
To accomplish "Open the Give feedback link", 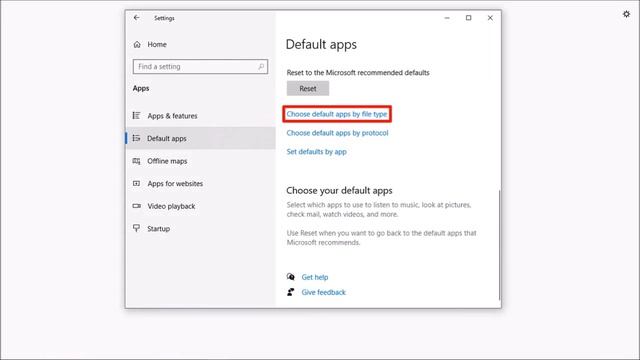I will 323,292.
